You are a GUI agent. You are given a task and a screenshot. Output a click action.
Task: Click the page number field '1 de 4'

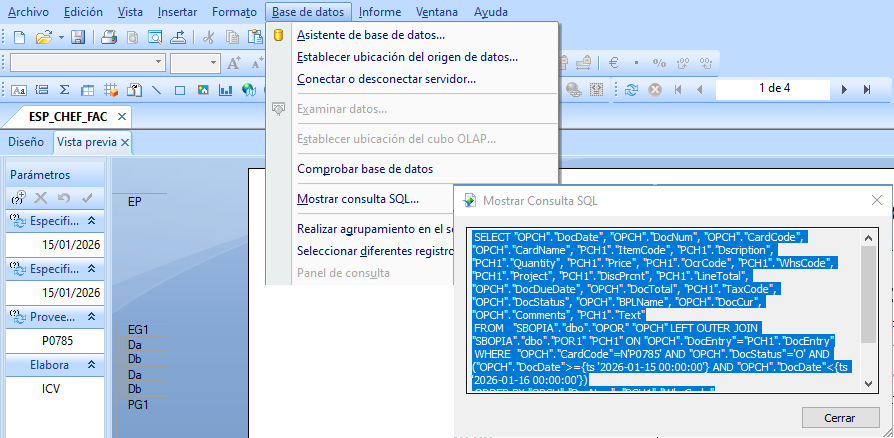point(774,88)
